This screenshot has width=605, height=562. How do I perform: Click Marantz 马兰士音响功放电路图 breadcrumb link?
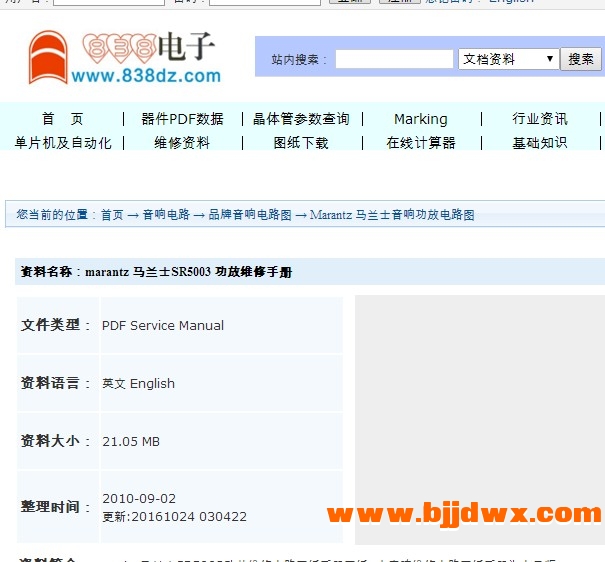point(392,215)
